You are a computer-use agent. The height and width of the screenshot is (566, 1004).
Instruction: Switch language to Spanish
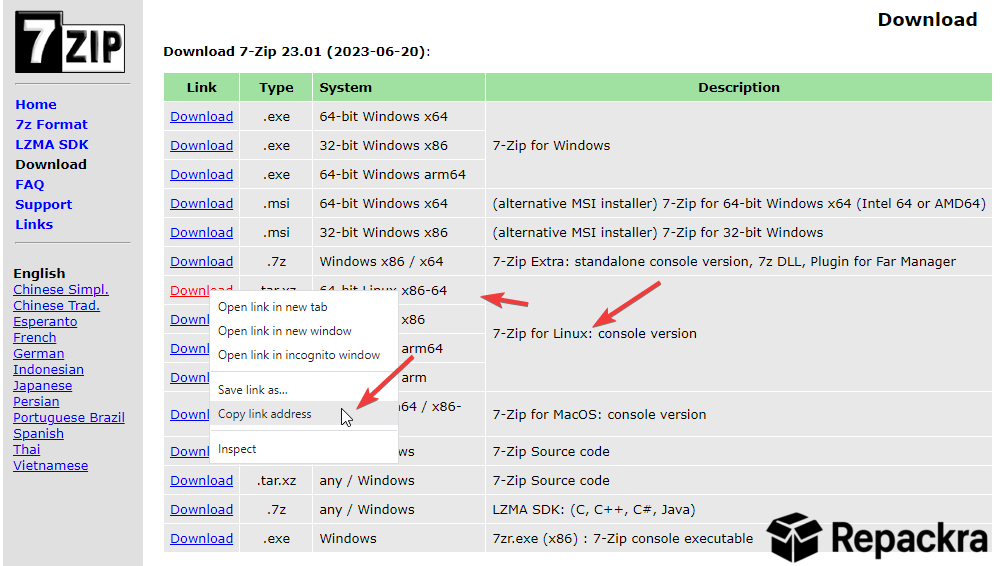pyautogui.click(x=38, y=433)
